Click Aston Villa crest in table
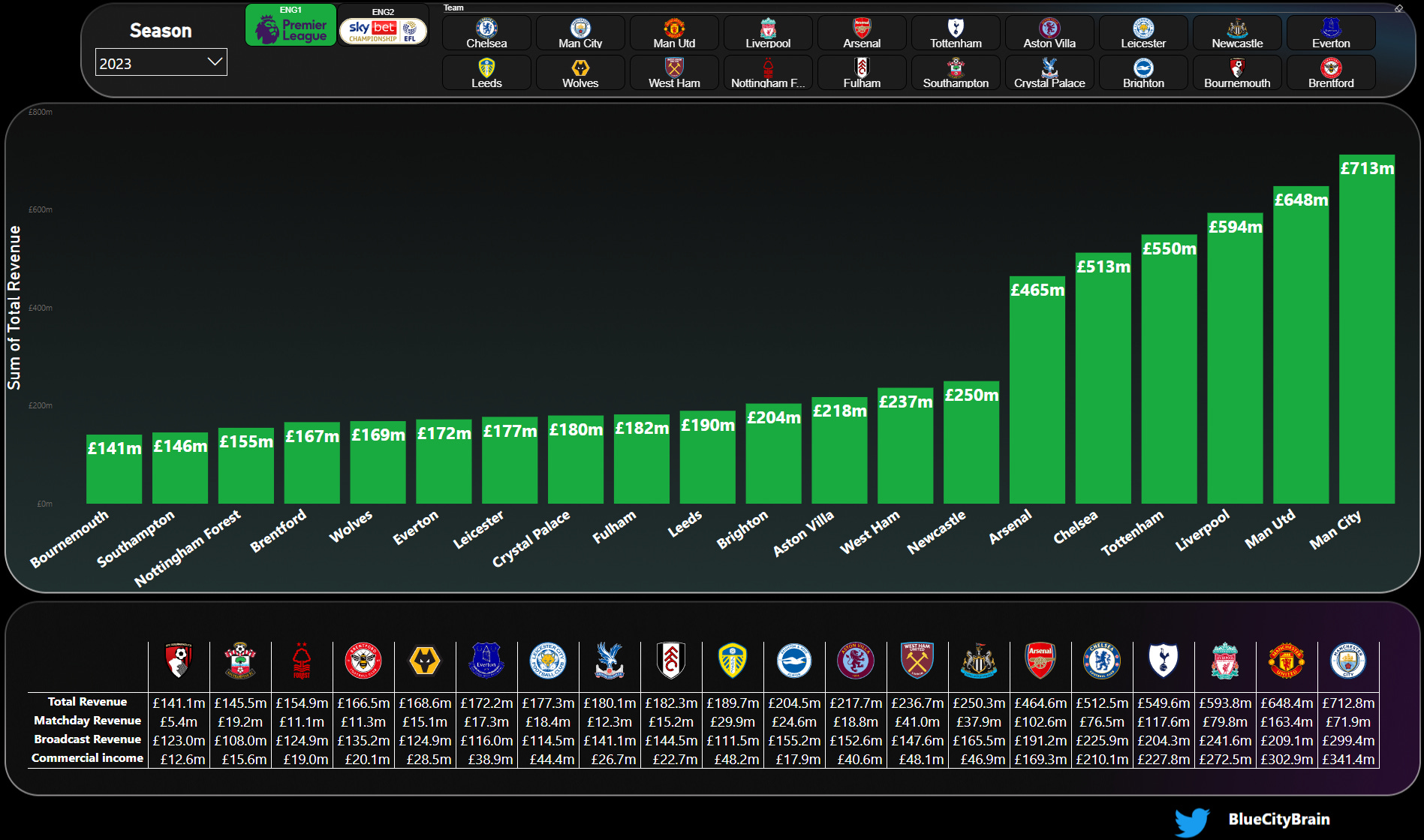The image size is (1424, 840). point(856,661)
